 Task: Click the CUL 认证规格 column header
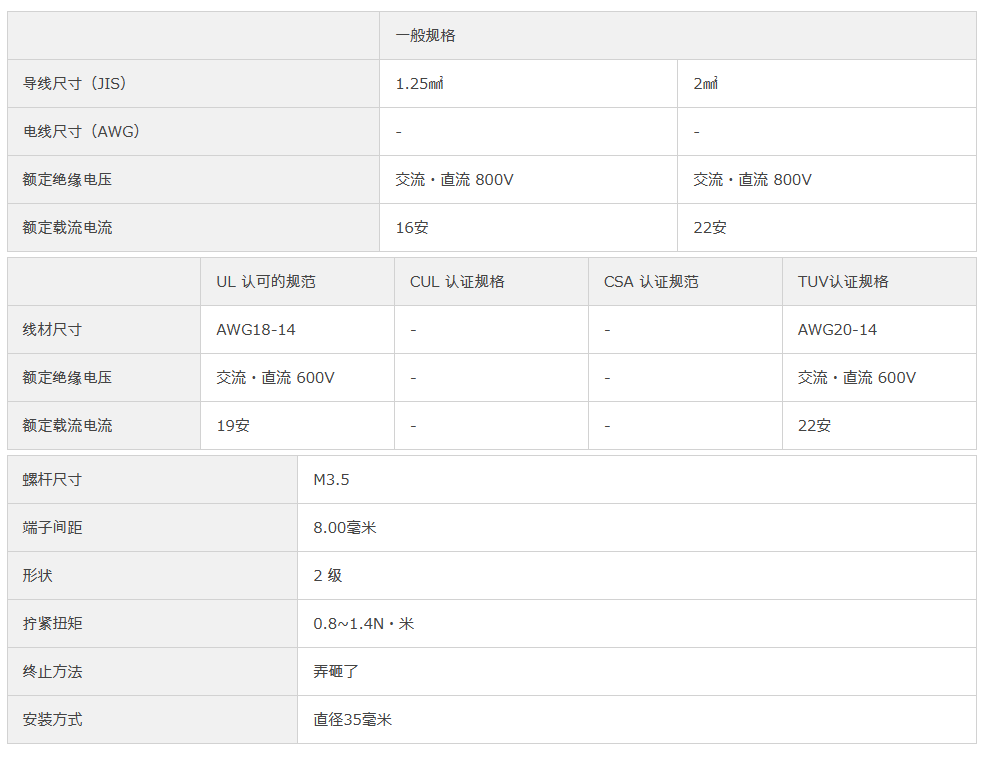[457, 282]
